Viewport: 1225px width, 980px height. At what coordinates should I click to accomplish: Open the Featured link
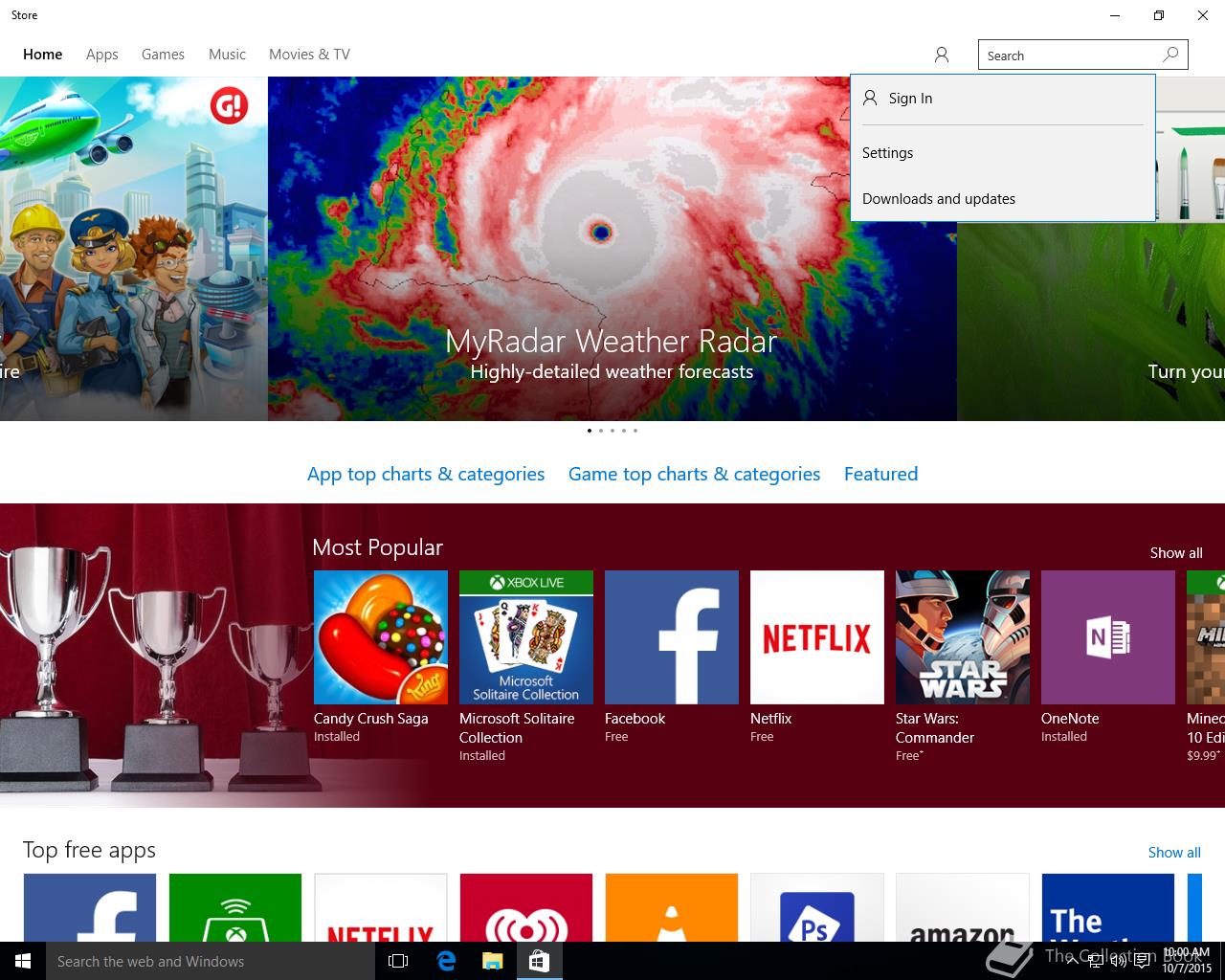tap(880, 474)
